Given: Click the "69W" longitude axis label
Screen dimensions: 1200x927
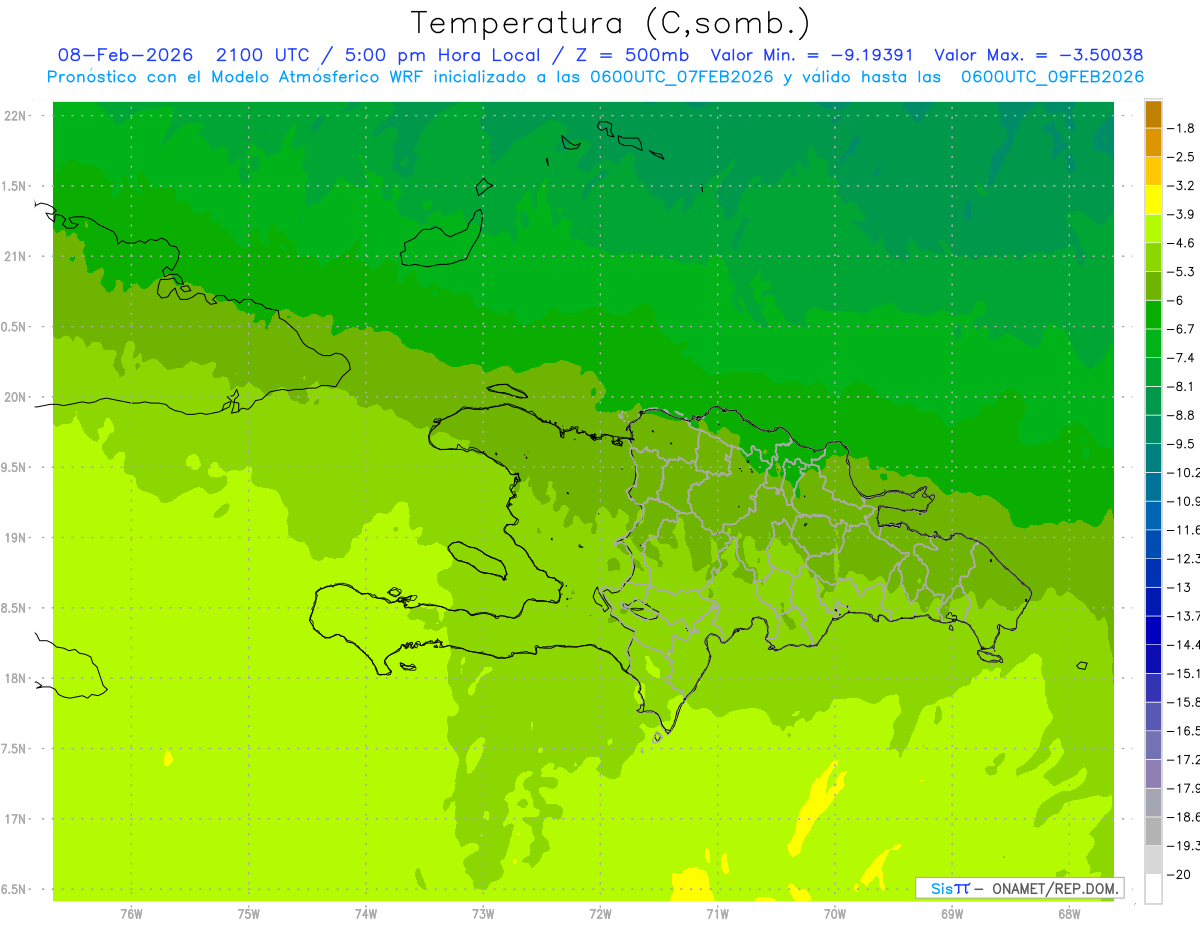Looking at the screenshot, I should [x=952, y=914].
